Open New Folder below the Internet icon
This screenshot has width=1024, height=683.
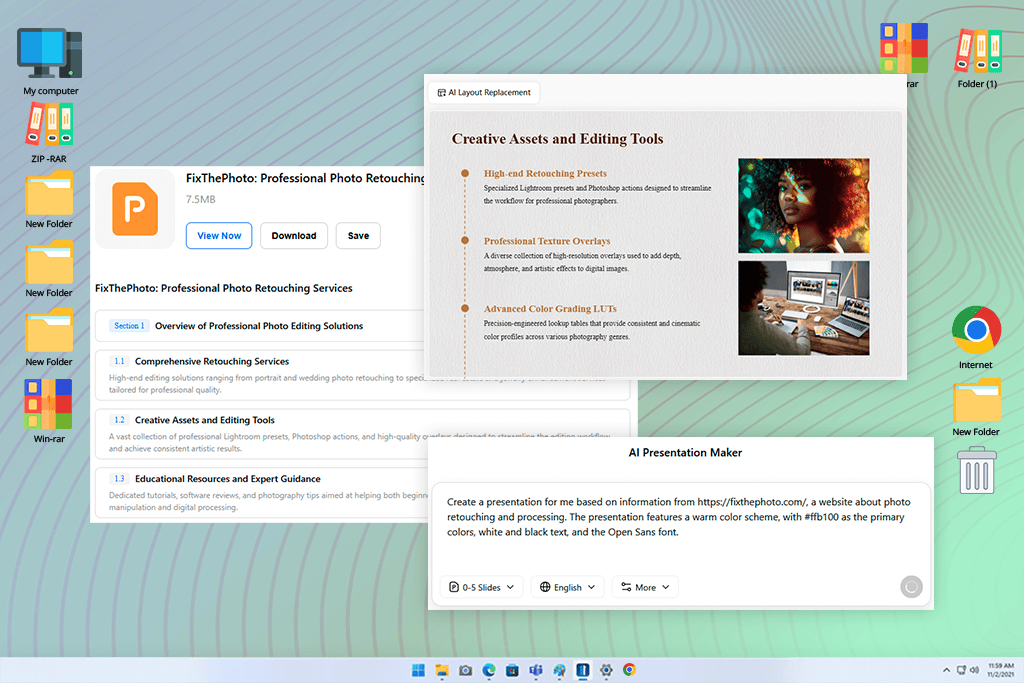pyautogui.click(x=976, y=407)
